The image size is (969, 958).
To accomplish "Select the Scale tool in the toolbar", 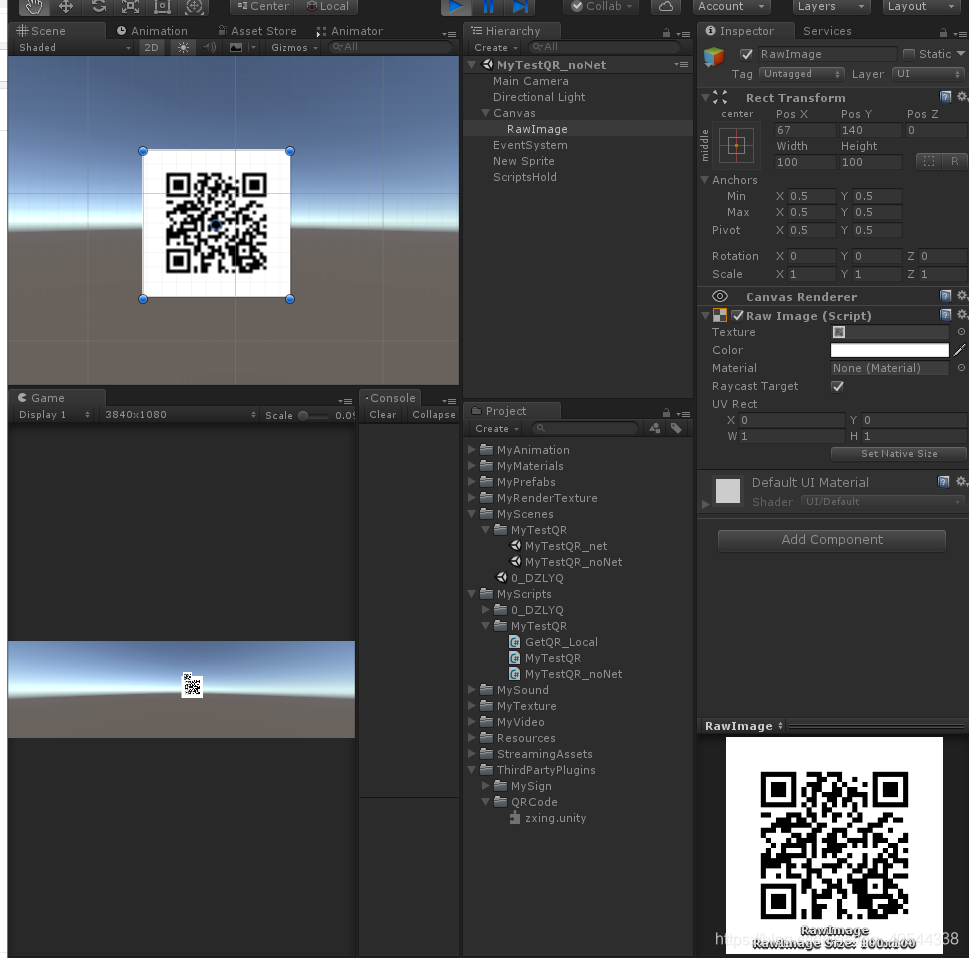I will [x=129, y=8].
